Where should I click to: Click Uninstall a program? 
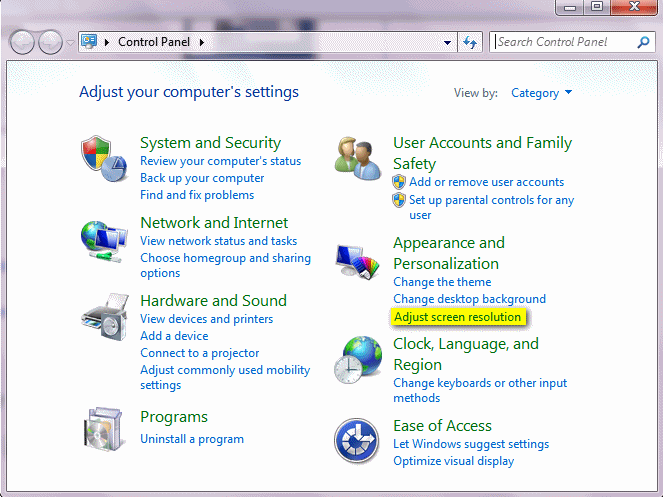[192, 439]
